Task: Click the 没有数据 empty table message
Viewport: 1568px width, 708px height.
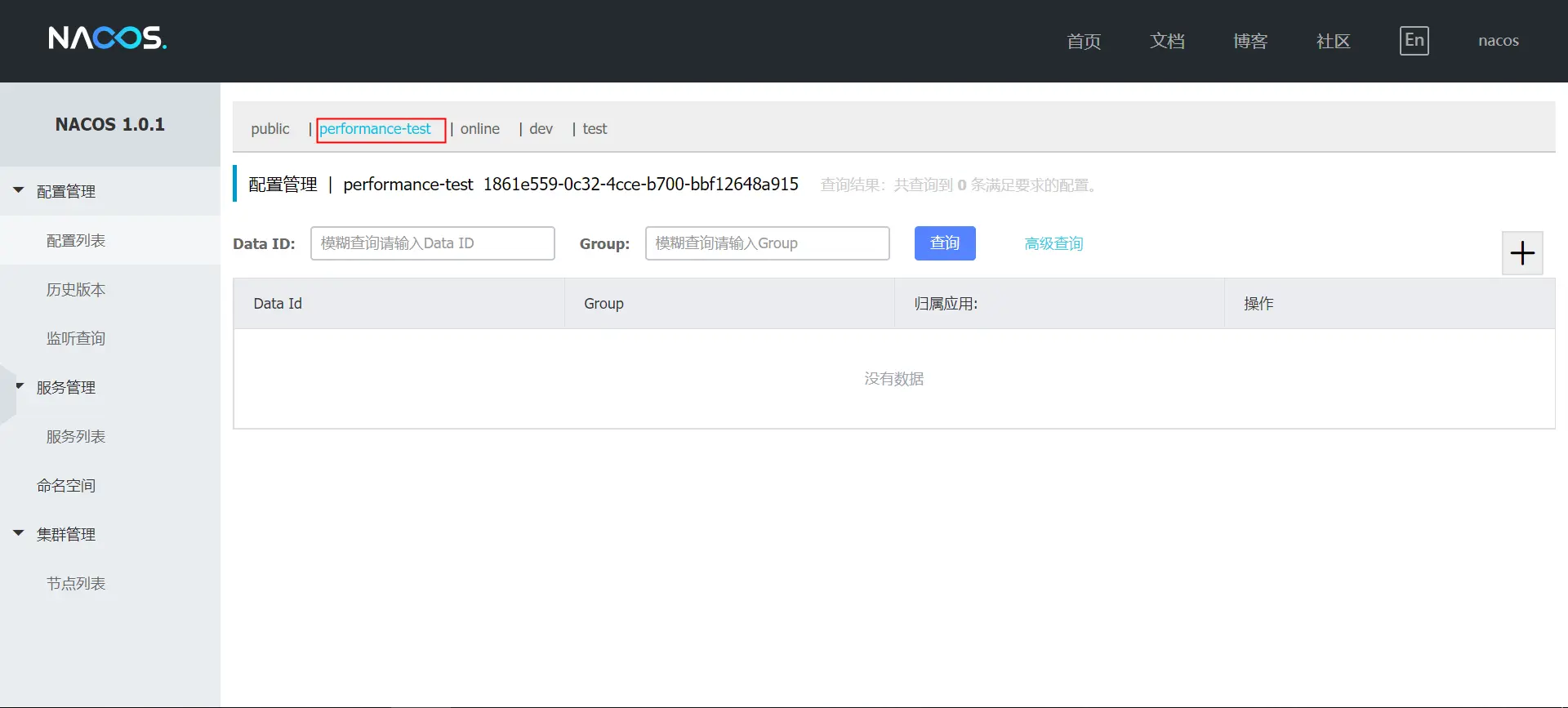Action: tap(894, 379)
